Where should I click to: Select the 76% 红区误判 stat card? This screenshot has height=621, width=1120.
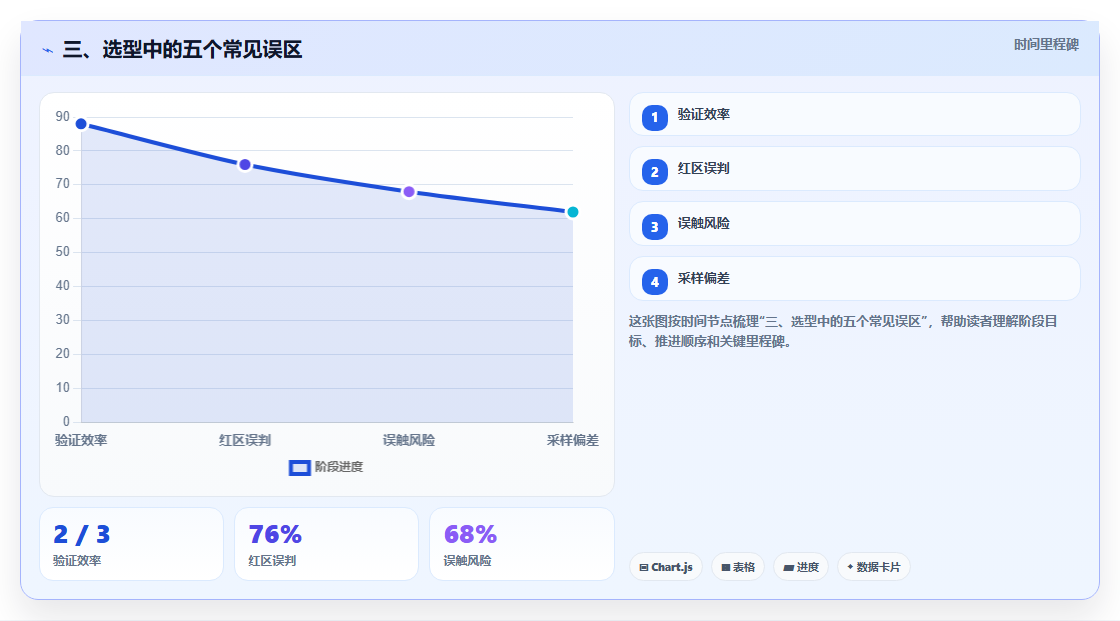(326, 544)
